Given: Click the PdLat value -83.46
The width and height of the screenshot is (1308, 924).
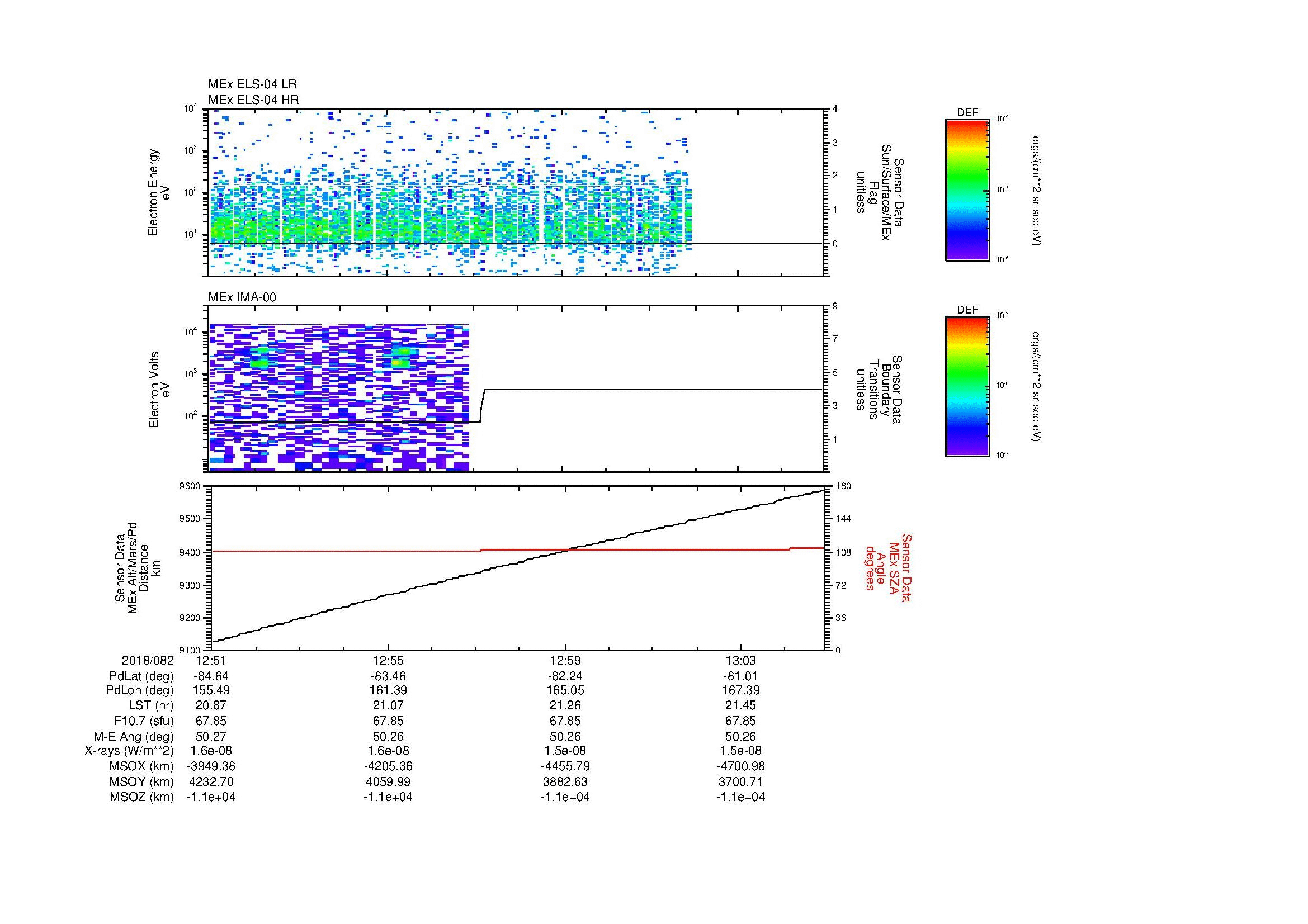Looking at the screenshot, I should click(x=388, y=676).
